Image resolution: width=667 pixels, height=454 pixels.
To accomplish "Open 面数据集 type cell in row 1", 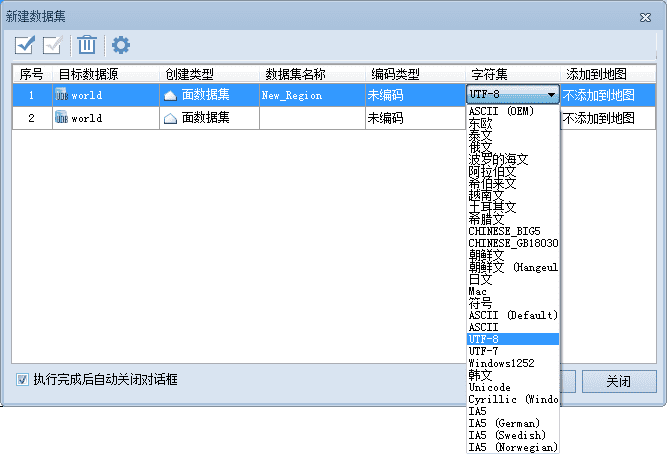I will (209, 95).
